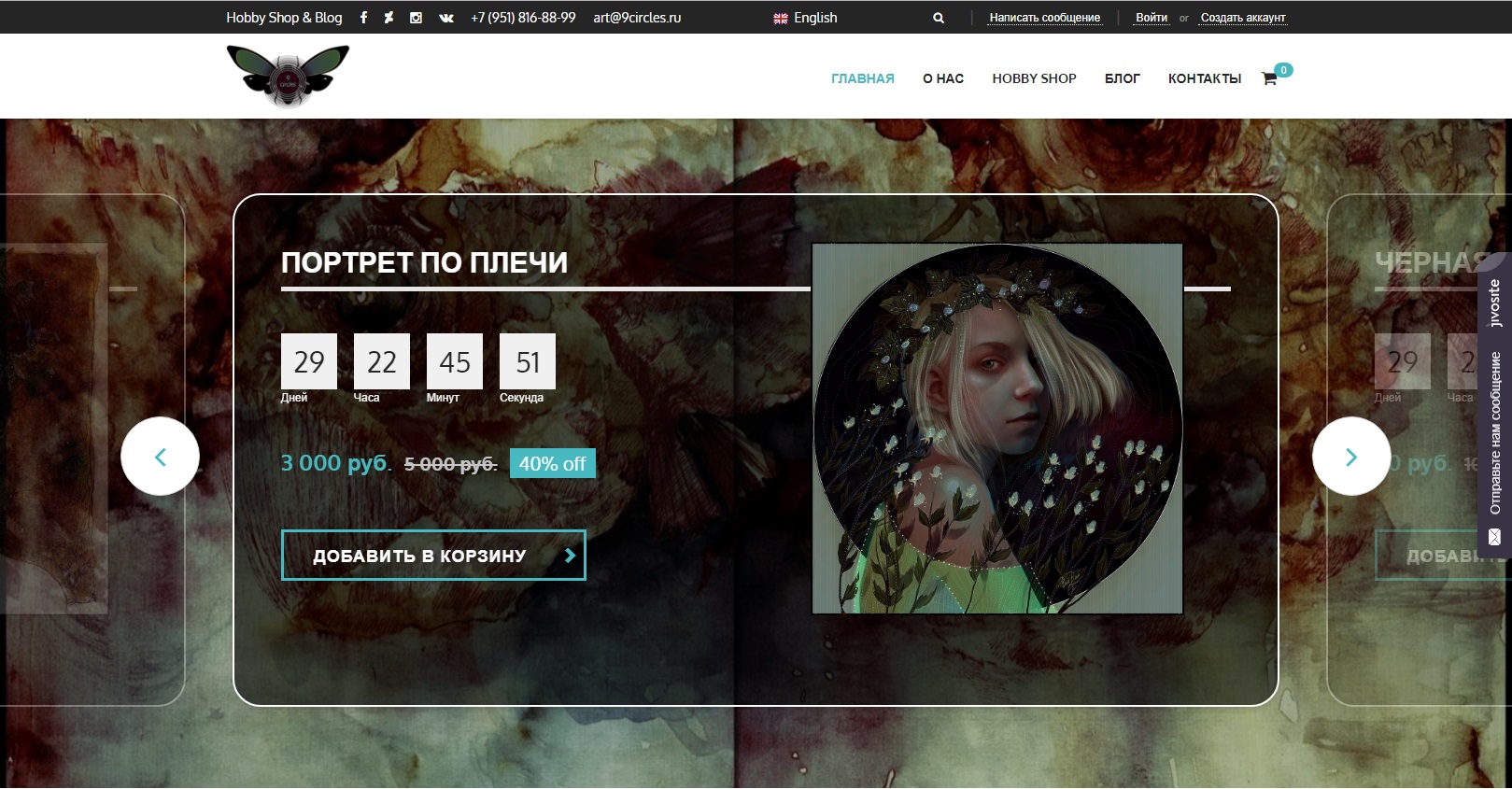Select the ГЛАВНАЯ menu item
The height and width of the screenshot is (789, 1512).
[x=862, y=78]
